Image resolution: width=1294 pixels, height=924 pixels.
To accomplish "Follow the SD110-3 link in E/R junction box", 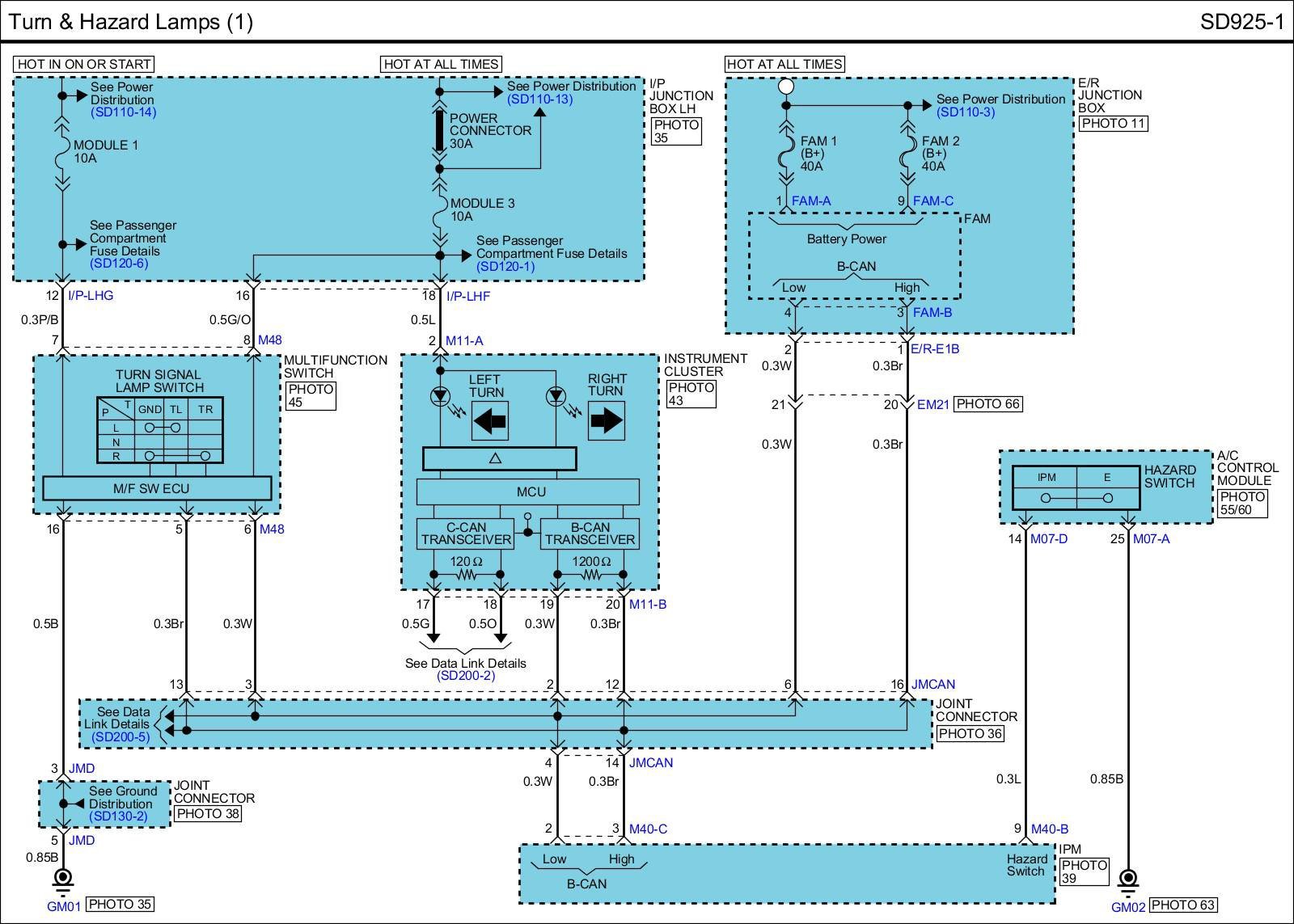I will point(966,112).
